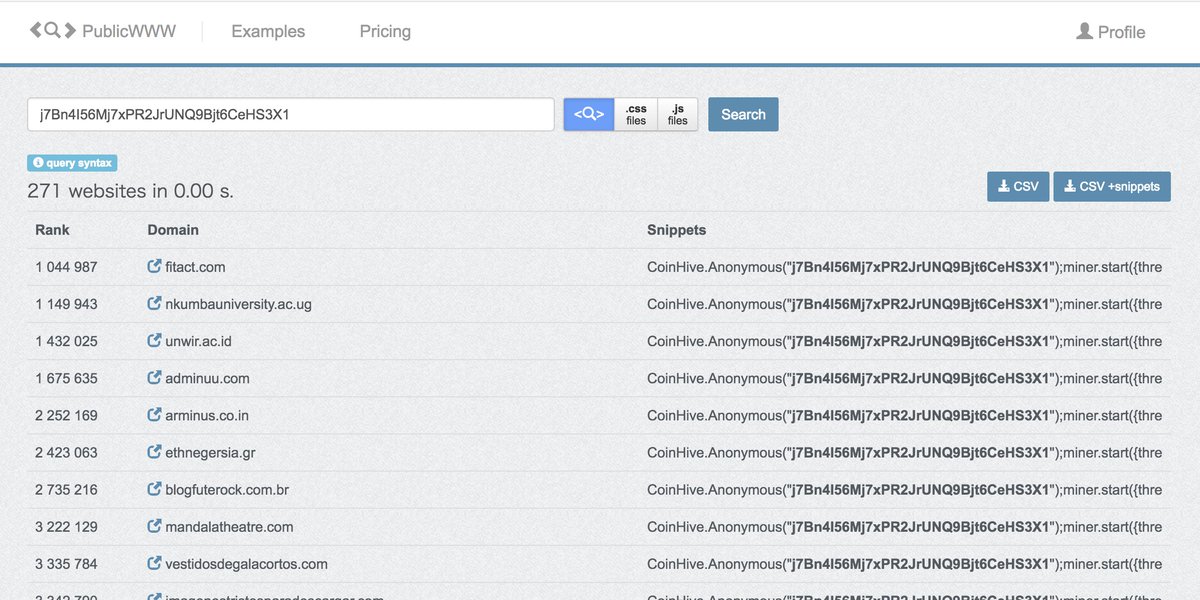Open the blogfuterock.com.br domain link
Screen dimensions: 1200x600
click(x=227, y=490)
